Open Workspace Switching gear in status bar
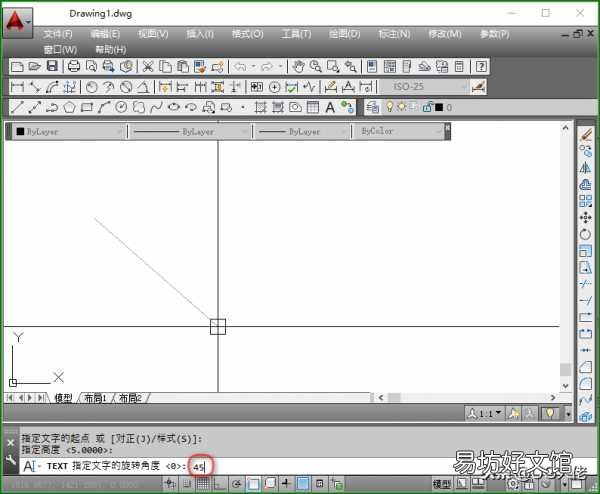This screenshot has height=494, width=600. pyautogui.click(x=512, y=484)
